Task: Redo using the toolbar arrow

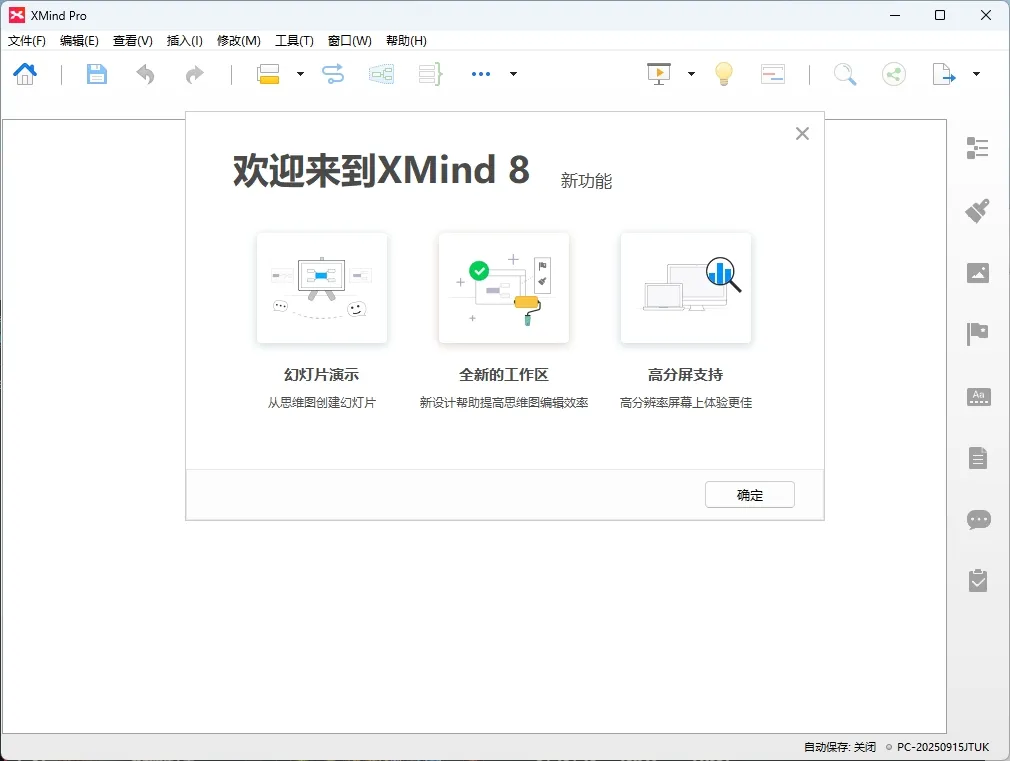Action: click(x=193, y=73)
